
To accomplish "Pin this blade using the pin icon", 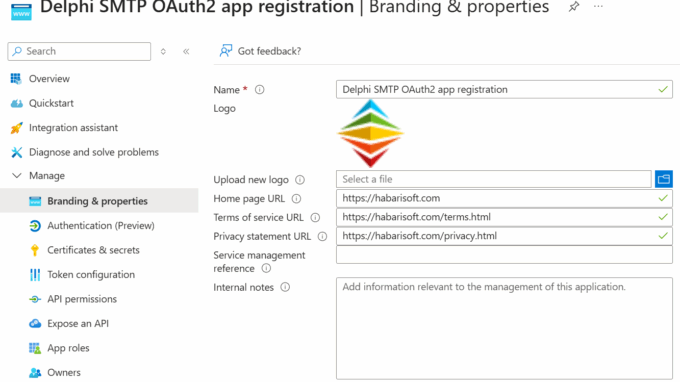I will click(x=574, y=7).
